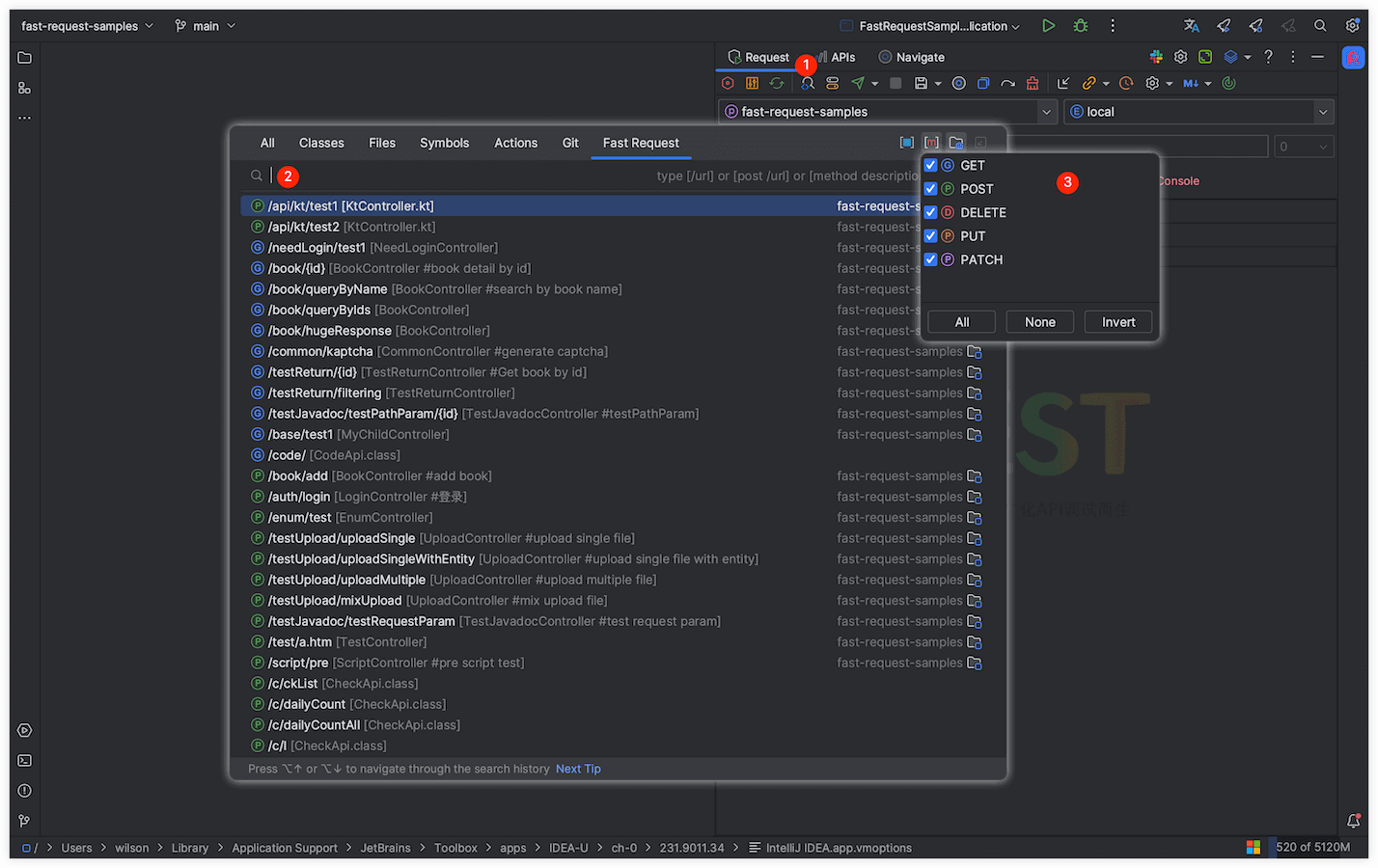Open the APIs tab
This screenshot has width=1378, height=868.
842,58
